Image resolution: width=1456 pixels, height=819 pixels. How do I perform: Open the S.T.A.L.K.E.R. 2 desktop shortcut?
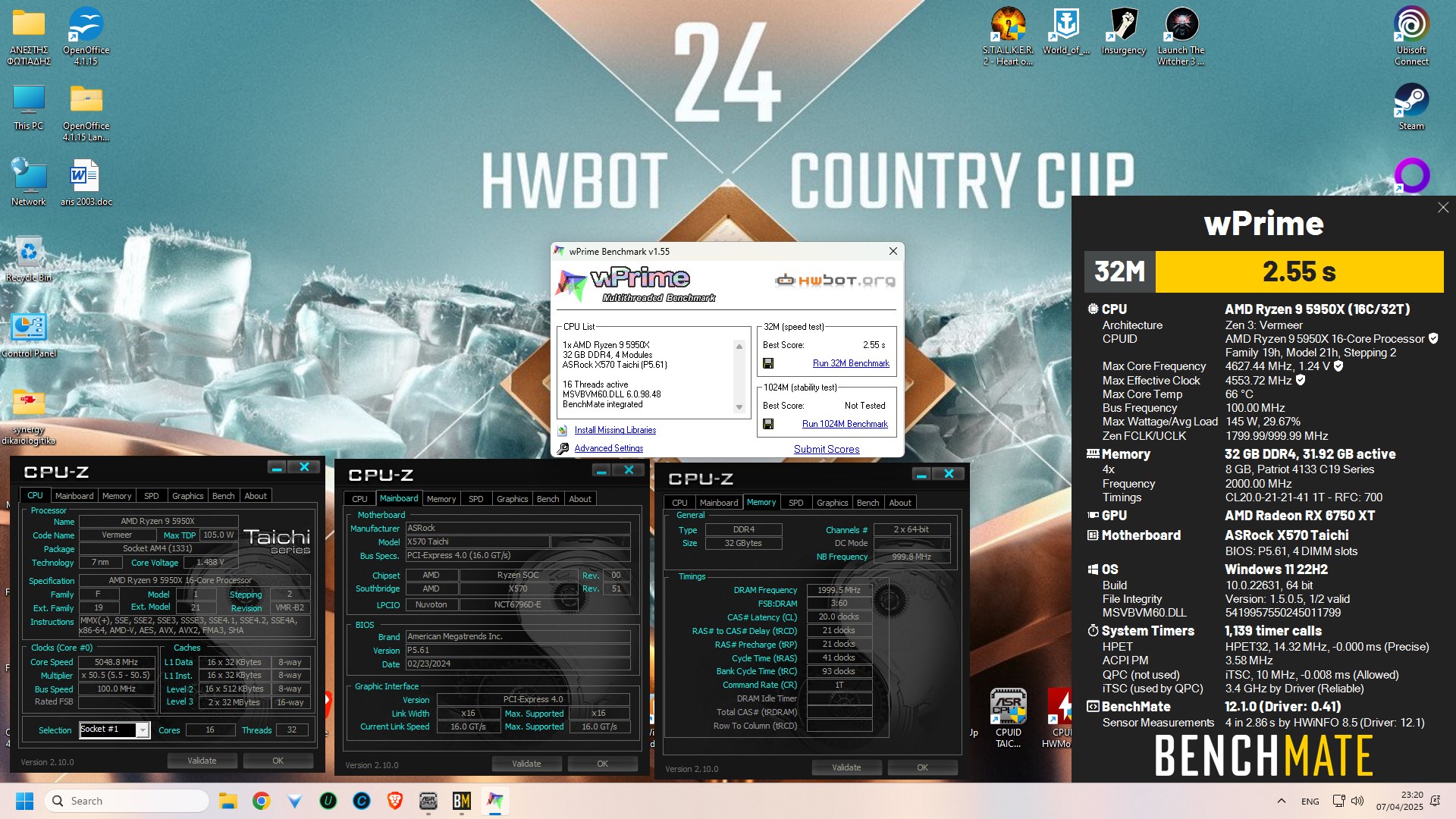(x=1008, y=36)
